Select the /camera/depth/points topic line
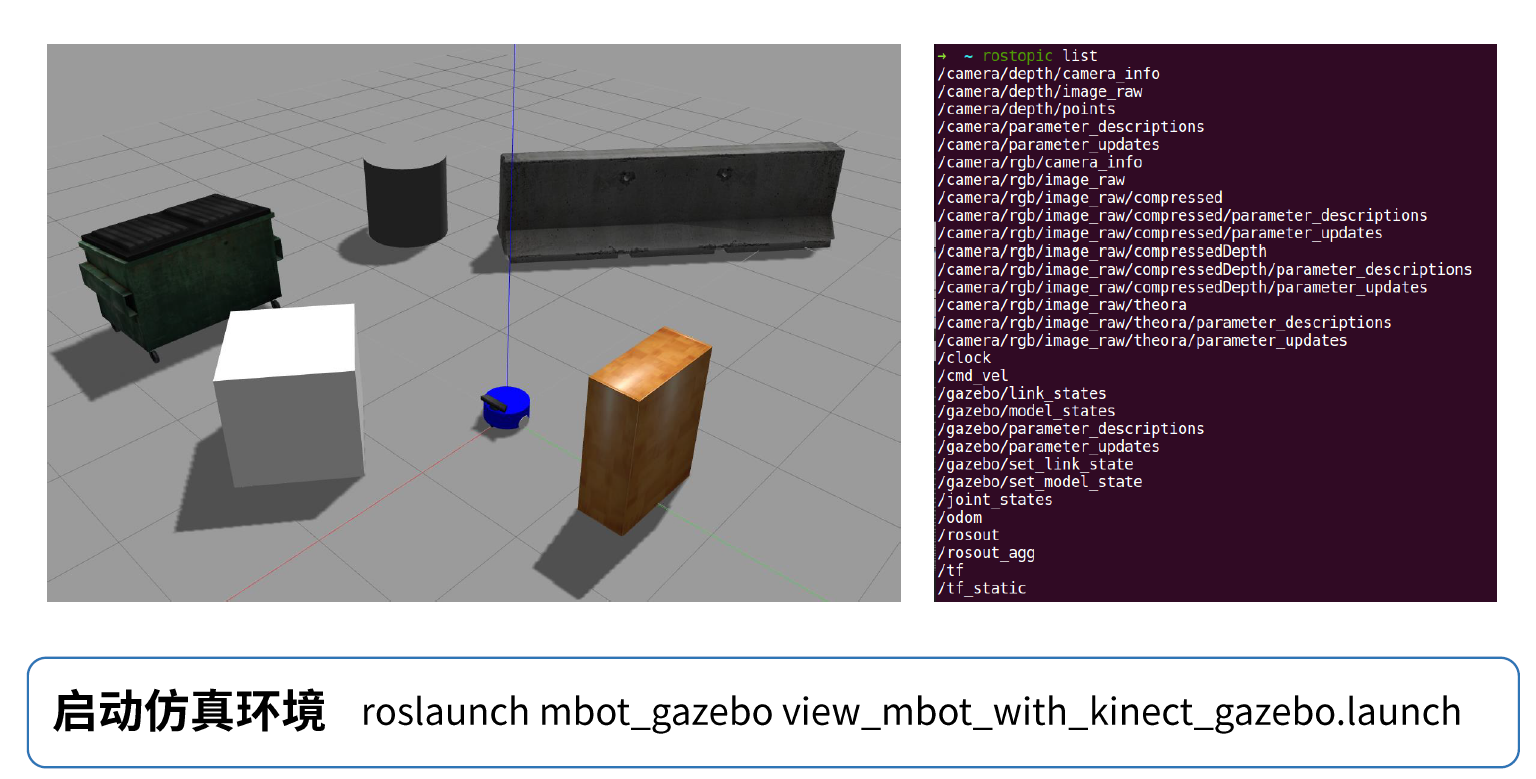The width and height of the screenshot is (1536, 779). pyautogui.click(x=1026, y=109)
